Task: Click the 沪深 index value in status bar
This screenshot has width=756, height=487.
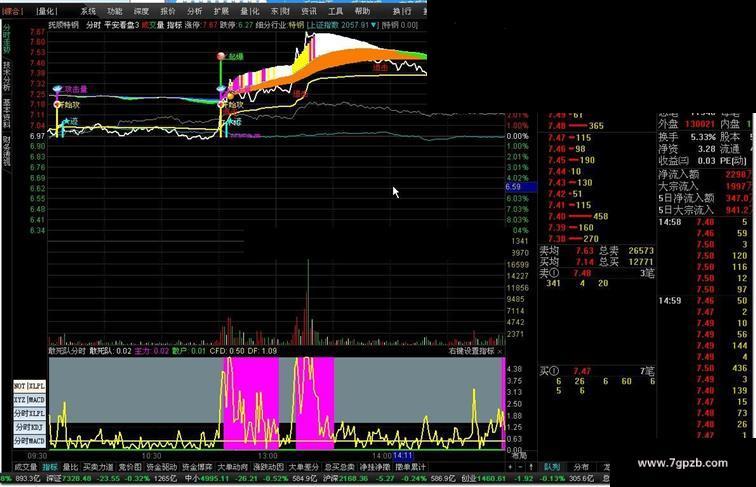Action: [x=354, y=478]
